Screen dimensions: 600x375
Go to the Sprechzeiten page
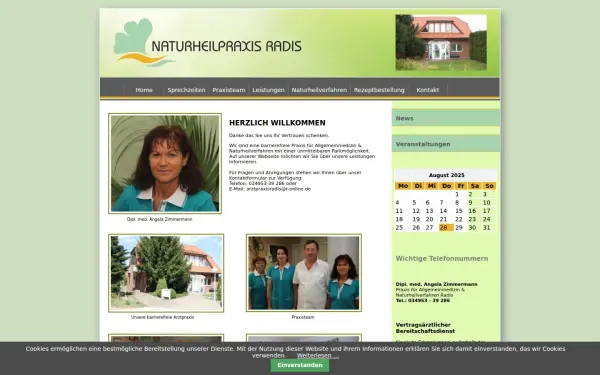[186, 90]
